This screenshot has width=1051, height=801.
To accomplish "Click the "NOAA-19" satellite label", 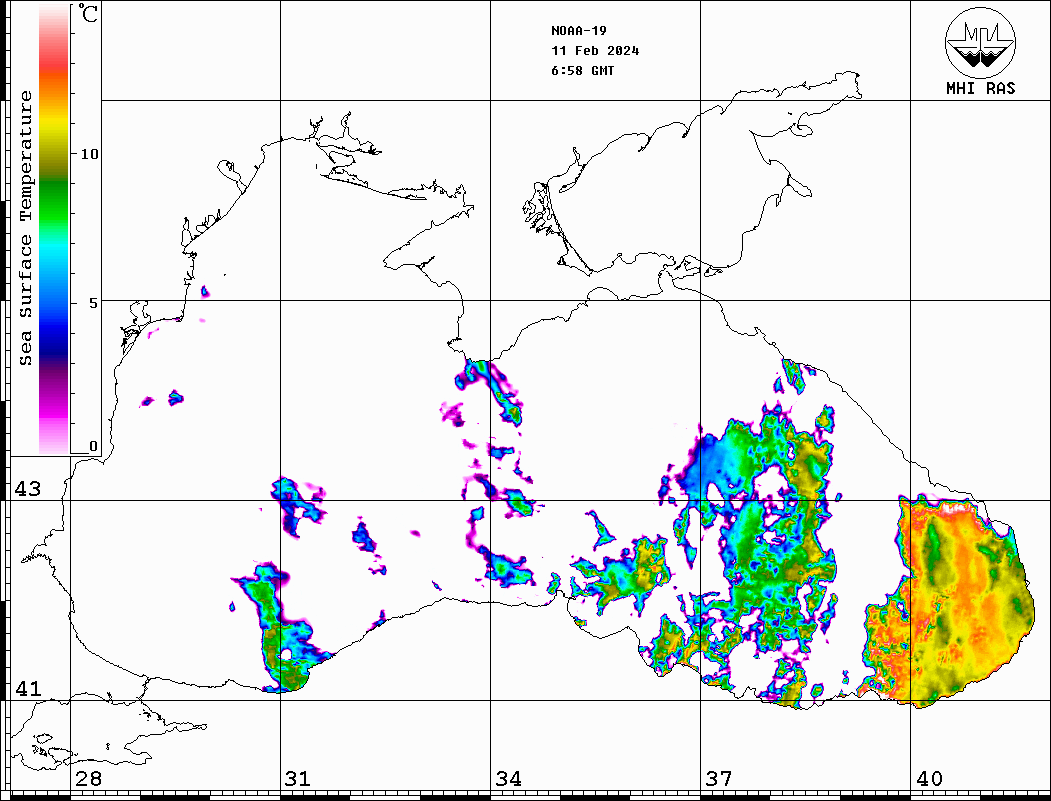I will (x=578, y=31).
